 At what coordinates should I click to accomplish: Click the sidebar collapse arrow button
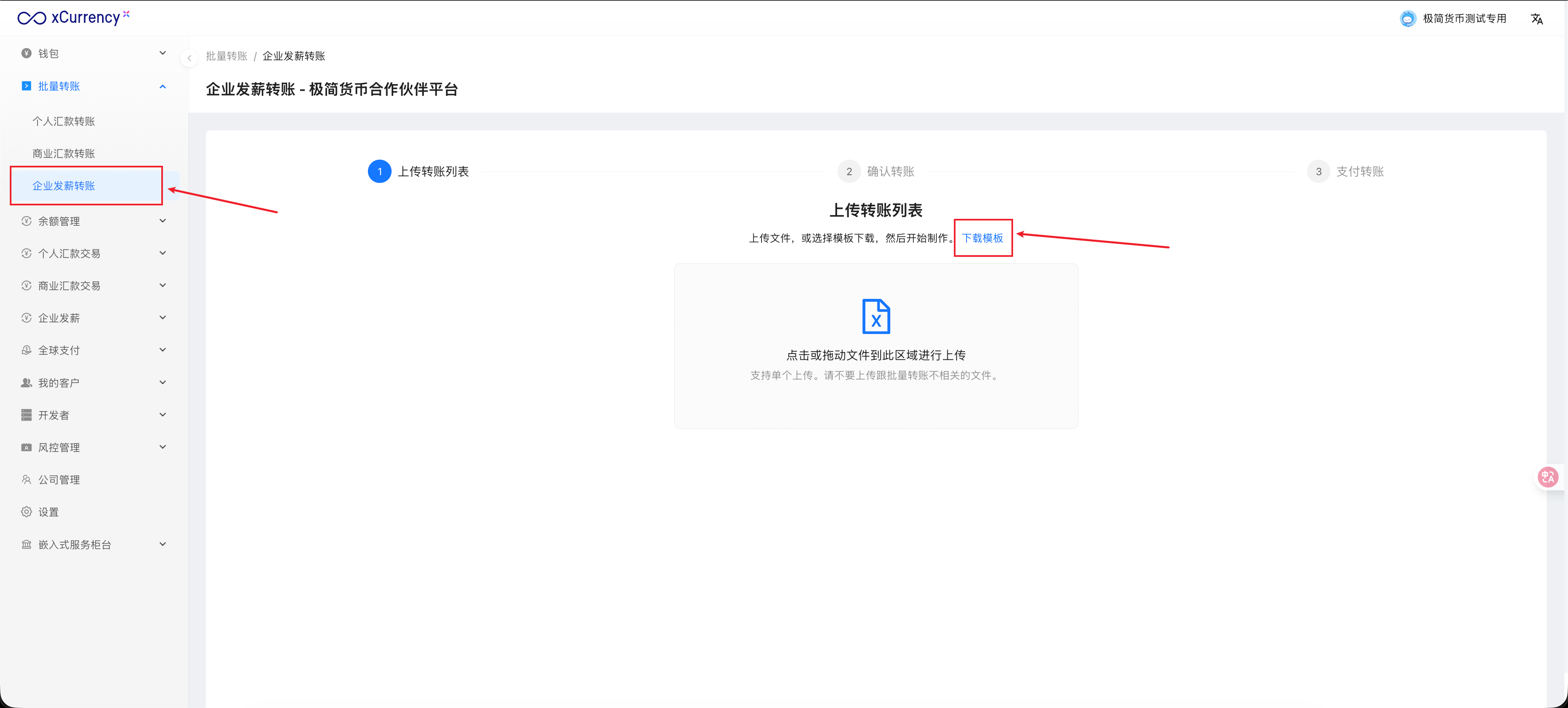(189, 58)
